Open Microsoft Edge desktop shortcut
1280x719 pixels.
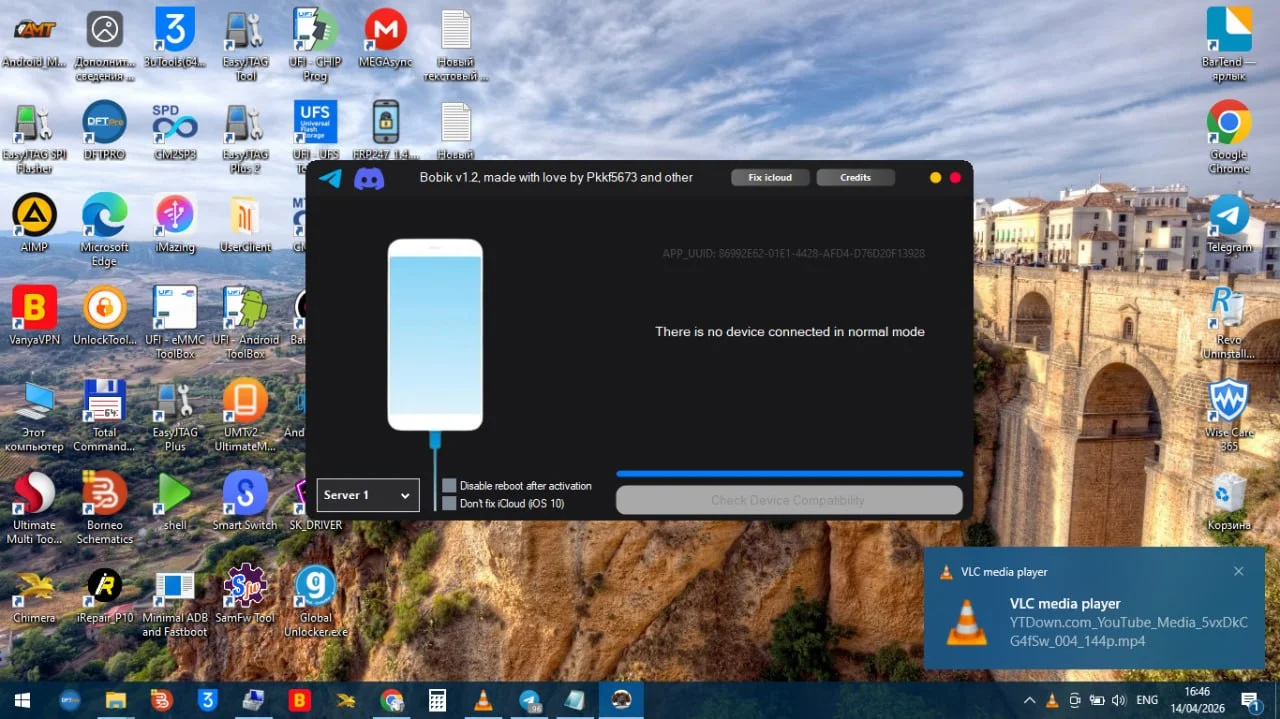pyautogui.click(x=105, y=230)
